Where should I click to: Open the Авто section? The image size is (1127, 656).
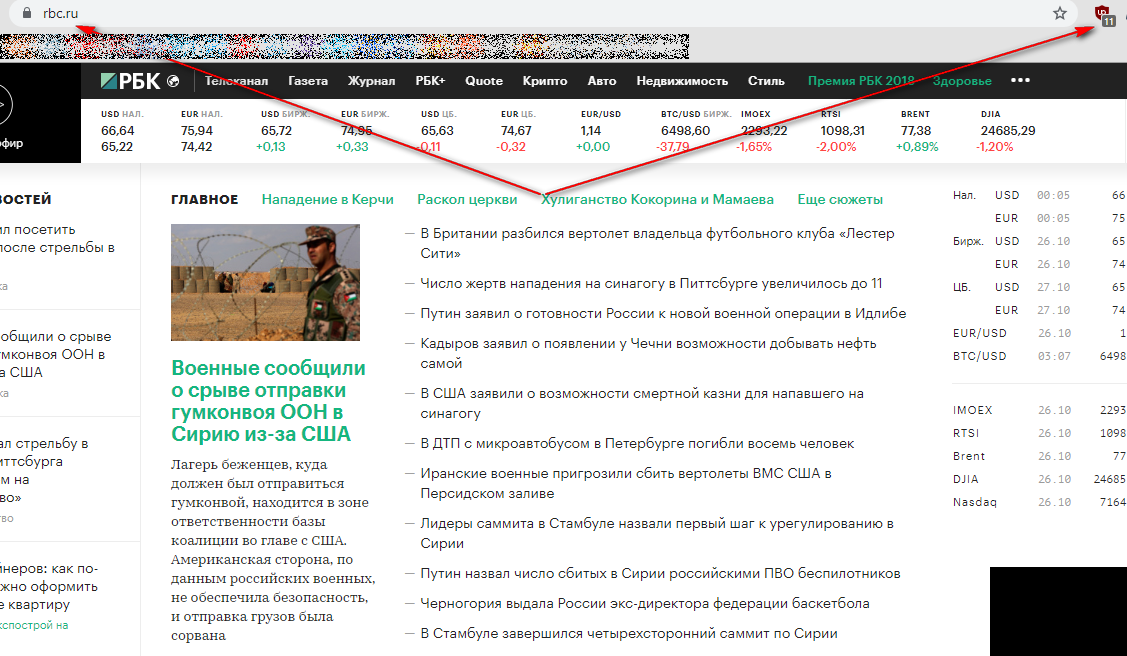point(602,81)
